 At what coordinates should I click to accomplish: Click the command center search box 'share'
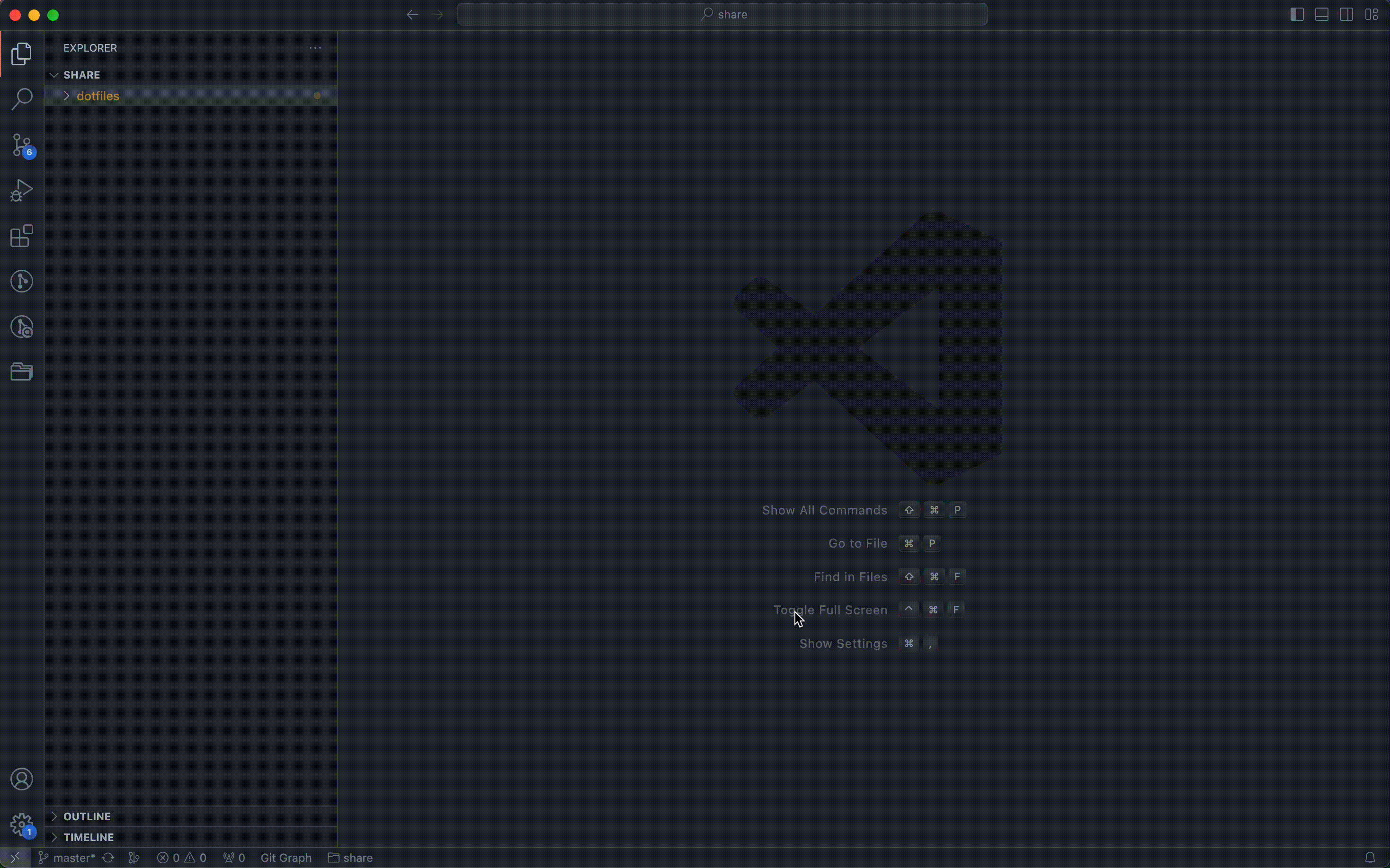coord(722,14)
